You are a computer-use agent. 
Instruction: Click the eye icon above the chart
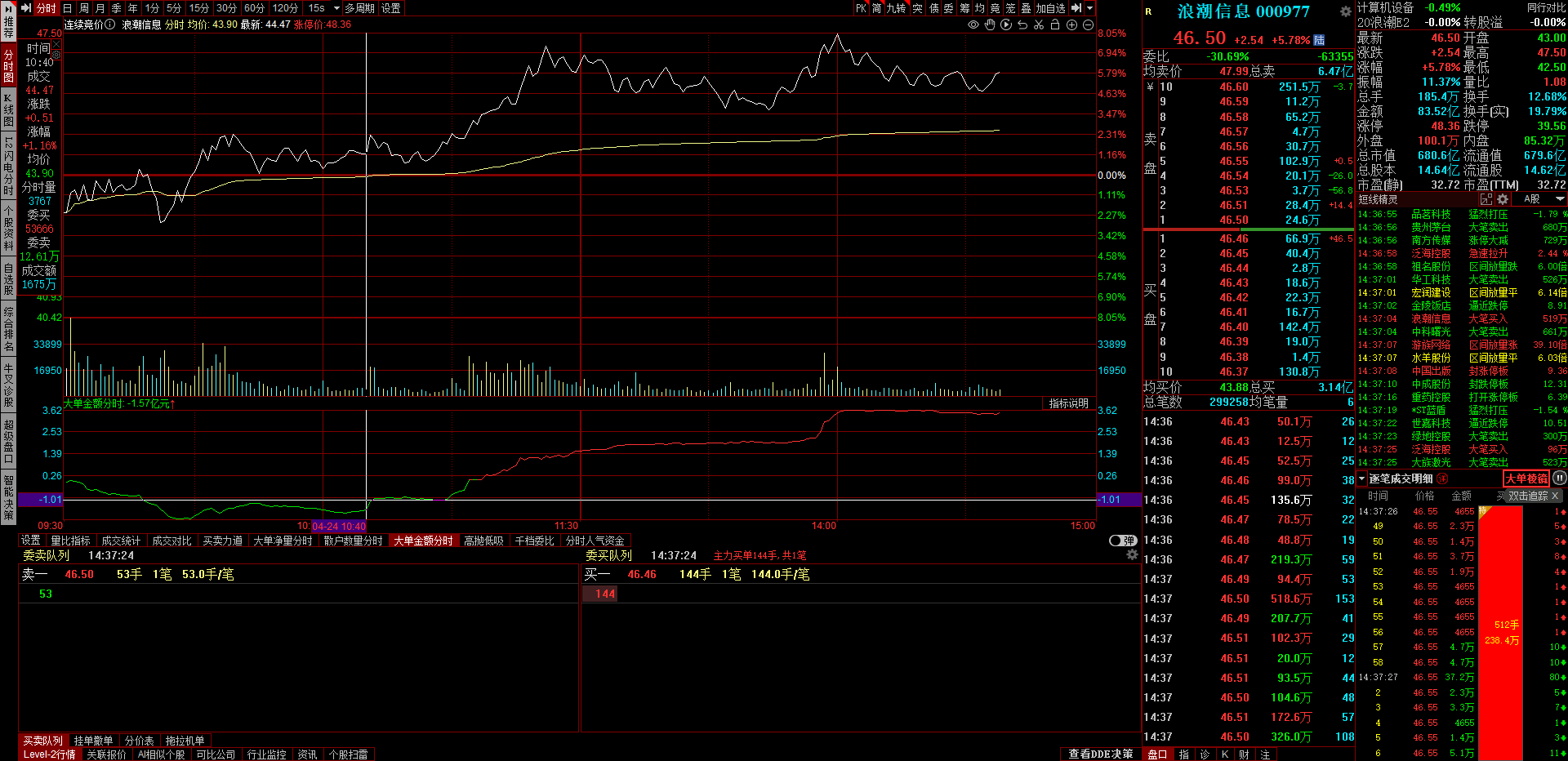pyautogui.click(x=973, y=24)
